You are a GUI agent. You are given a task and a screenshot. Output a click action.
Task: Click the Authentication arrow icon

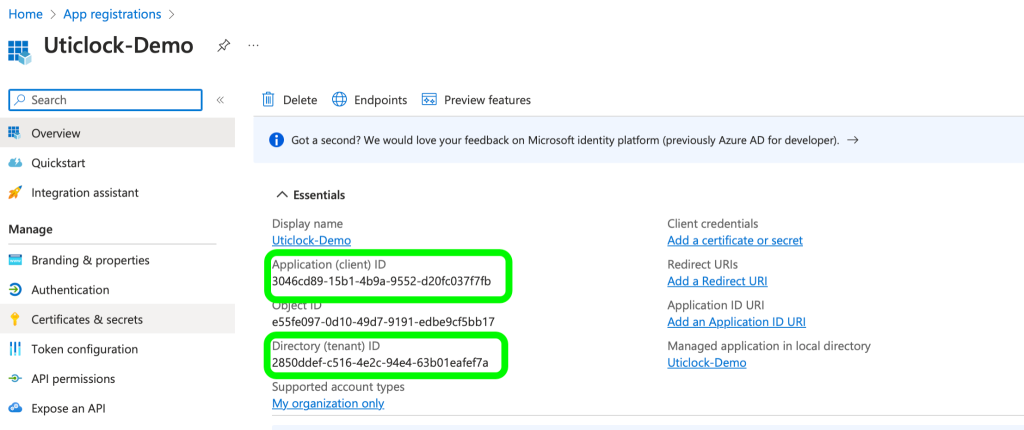click(15, 289)
